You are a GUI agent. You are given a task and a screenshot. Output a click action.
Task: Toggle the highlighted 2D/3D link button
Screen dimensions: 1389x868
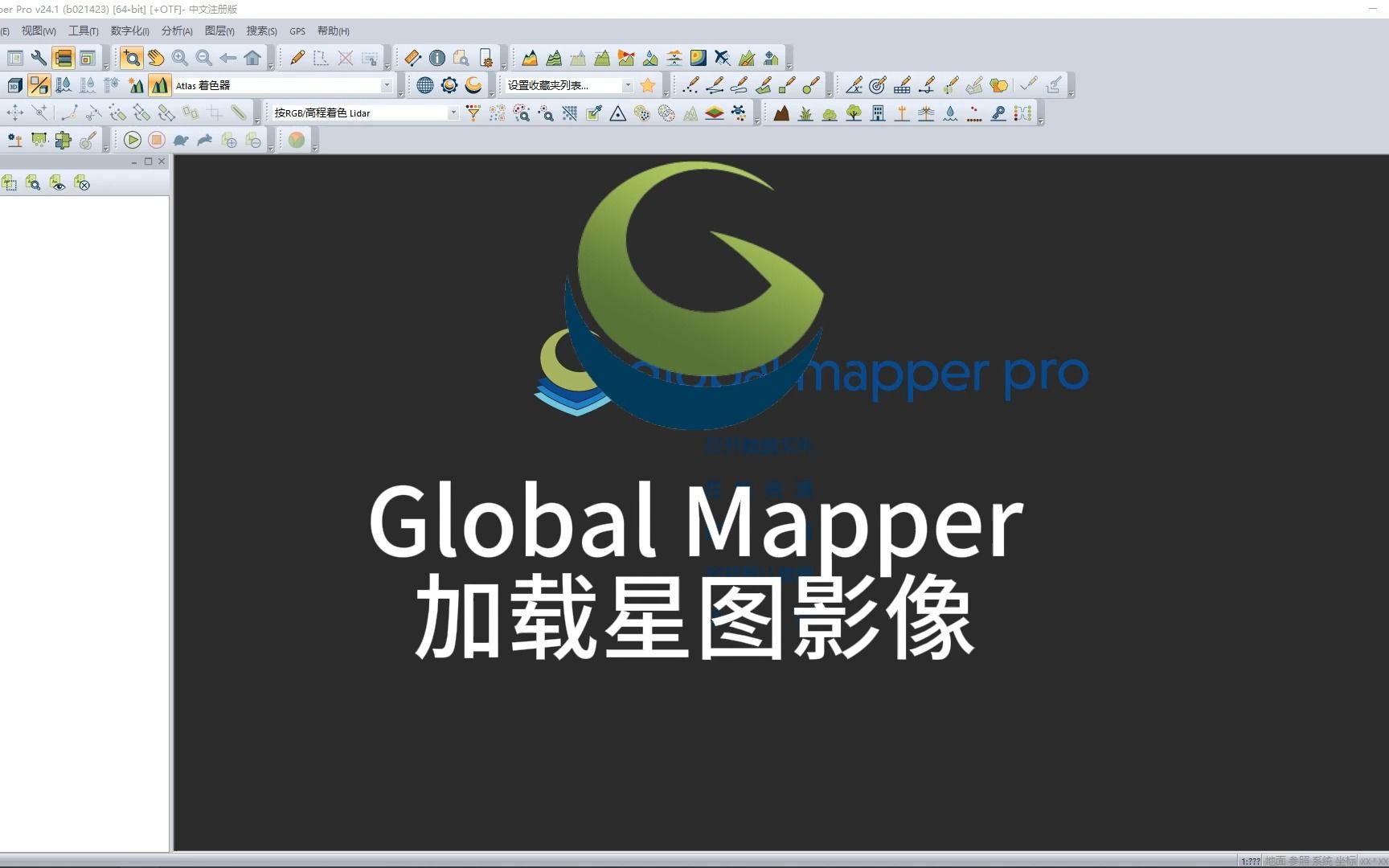[39, 85]
